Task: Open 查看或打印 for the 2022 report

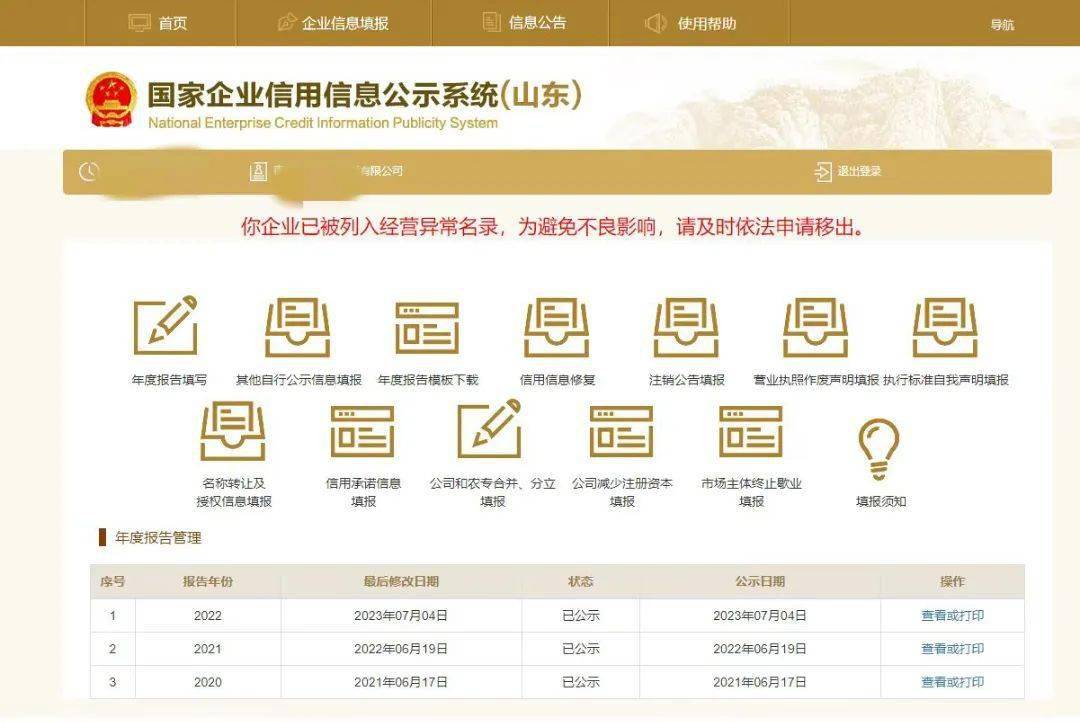Action: click(948, 615)
